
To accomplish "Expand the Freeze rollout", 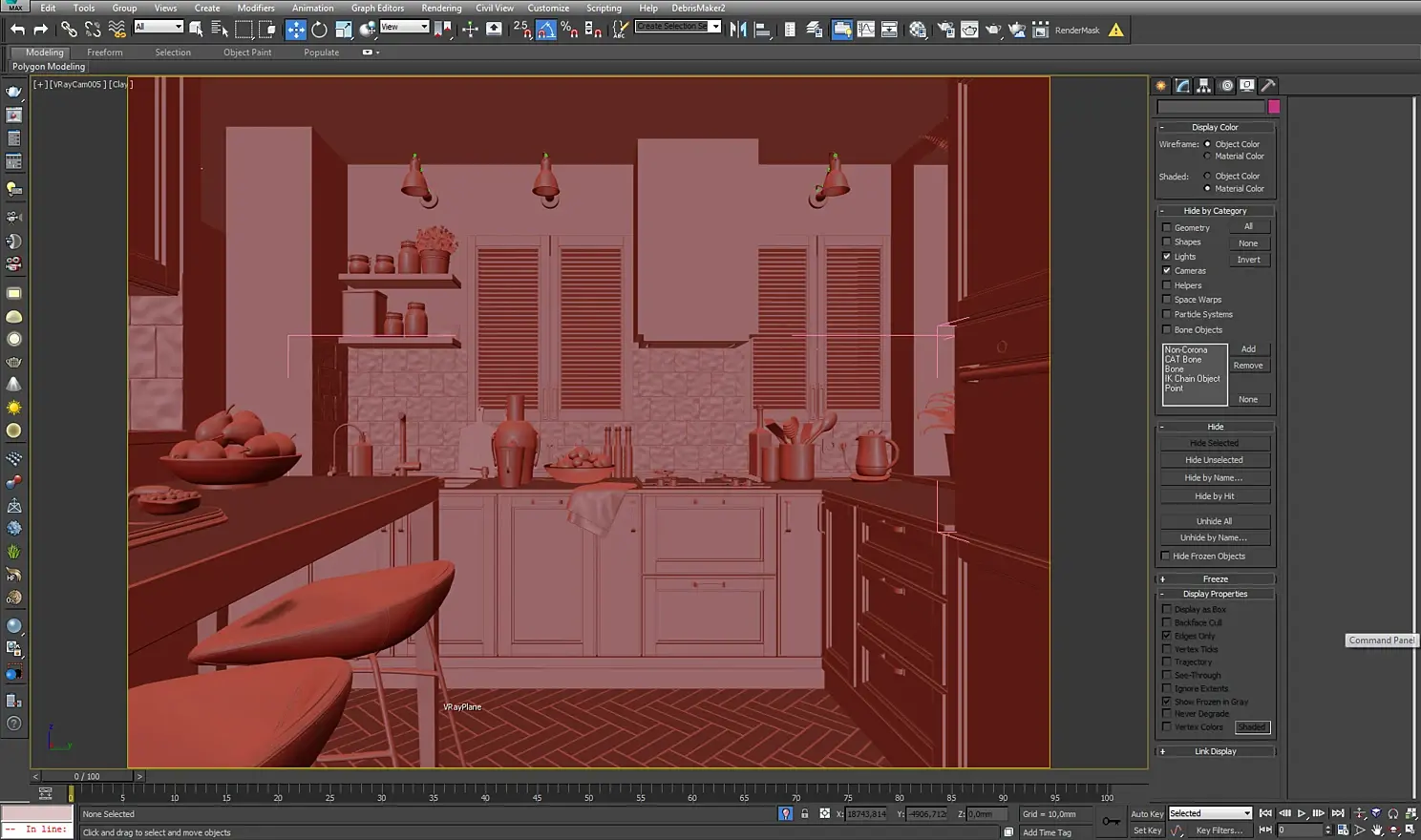I will 1215,579.
